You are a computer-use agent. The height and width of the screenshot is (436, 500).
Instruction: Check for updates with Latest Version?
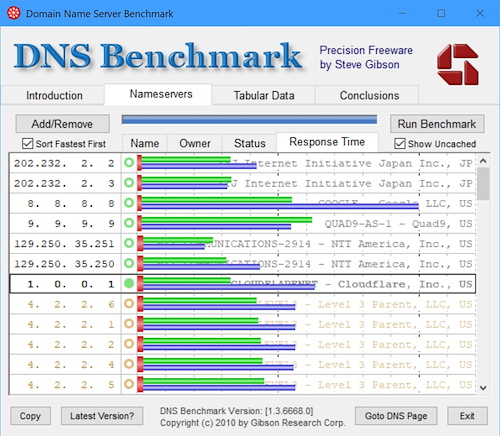coord(102,416)
